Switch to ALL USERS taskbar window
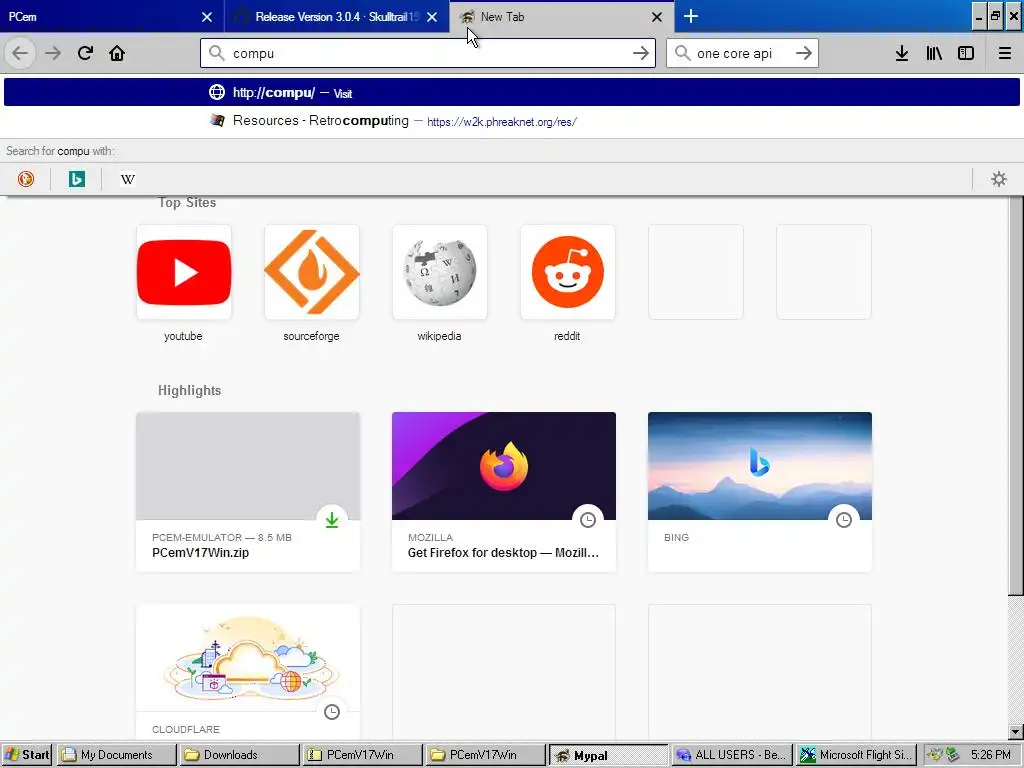1024x768 pixels. click(x=732, y=755)
